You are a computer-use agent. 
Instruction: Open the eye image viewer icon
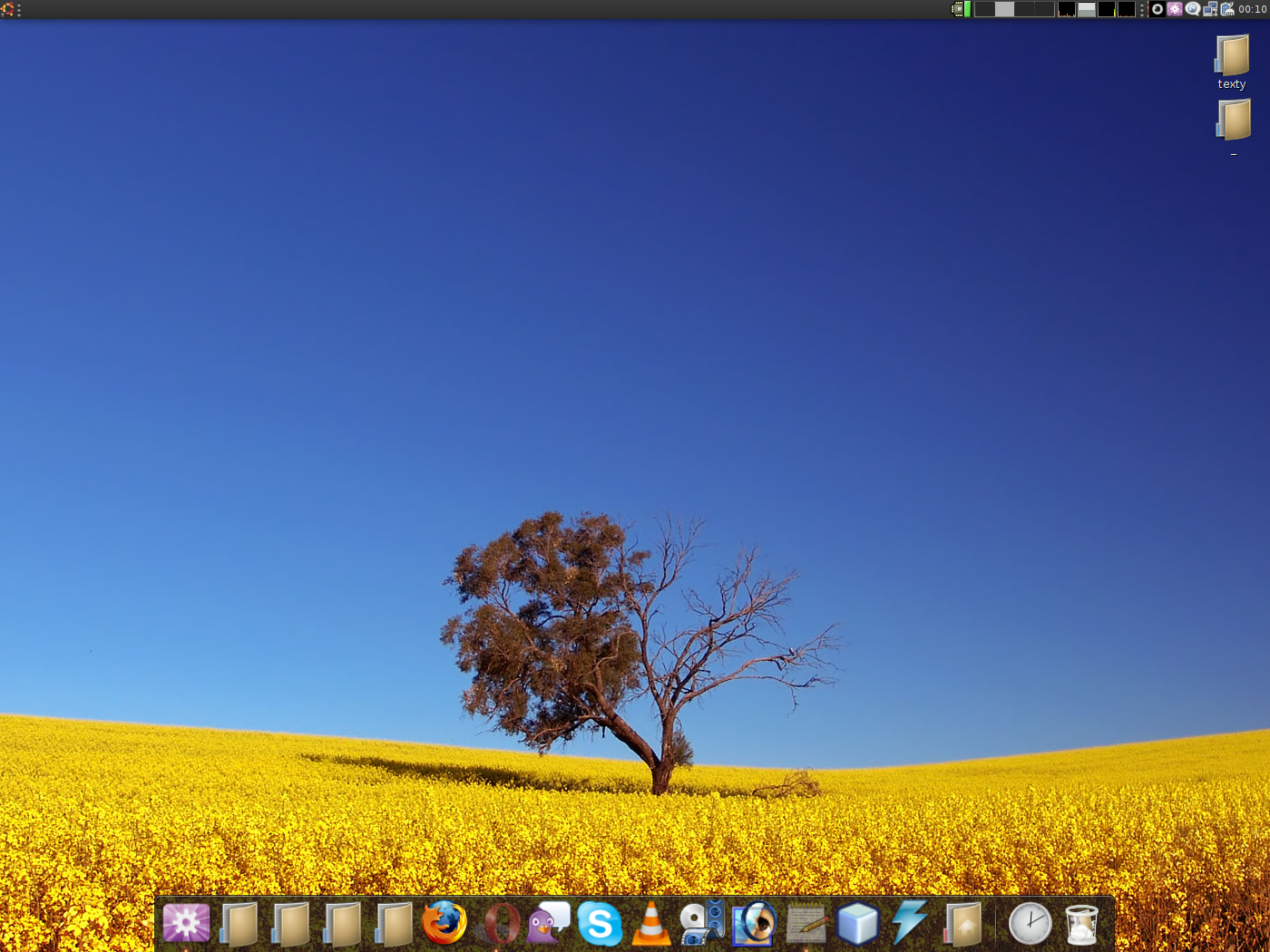pos(754,924)
